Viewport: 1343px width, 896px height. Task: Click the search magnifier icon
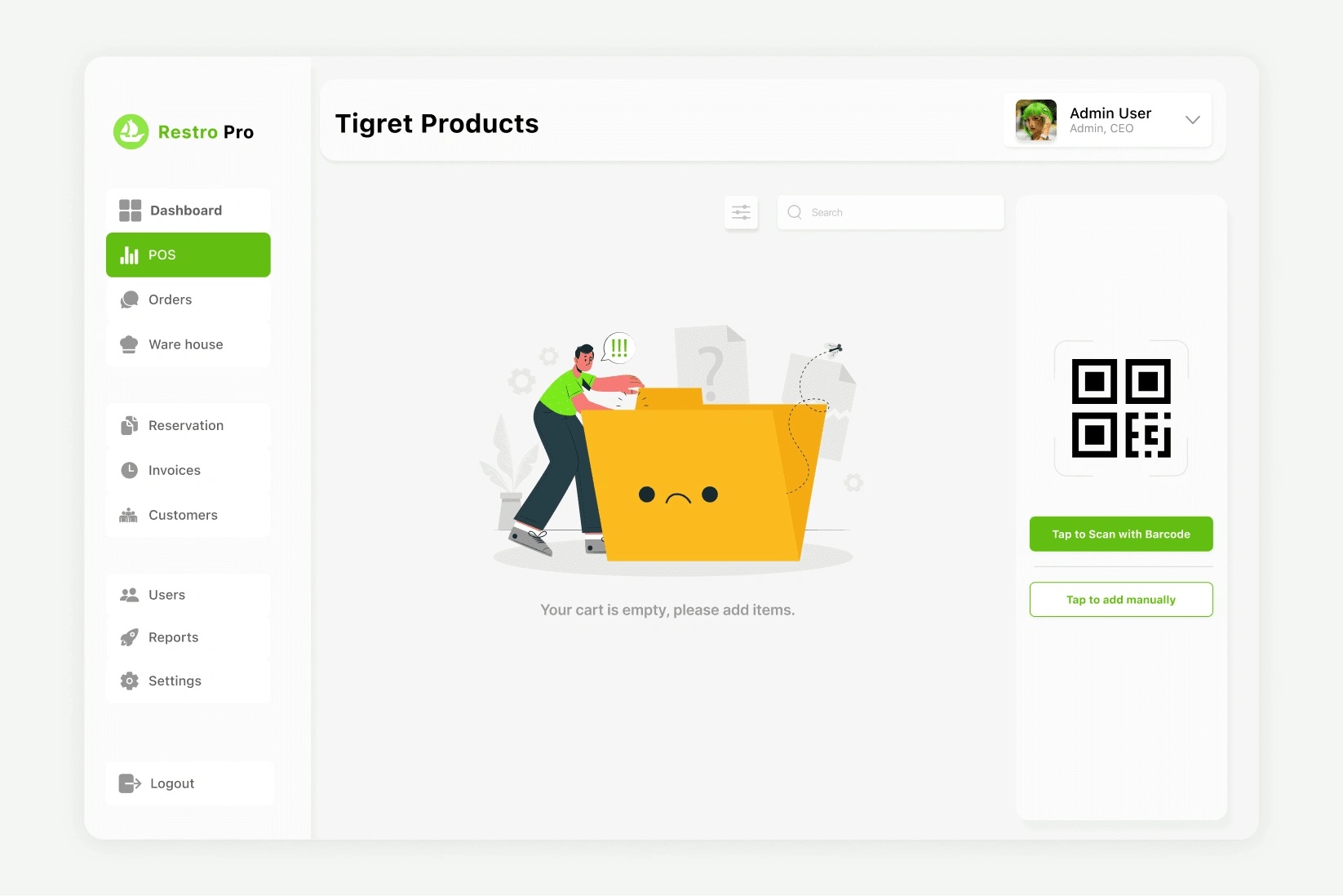click(x=795, y=212)
